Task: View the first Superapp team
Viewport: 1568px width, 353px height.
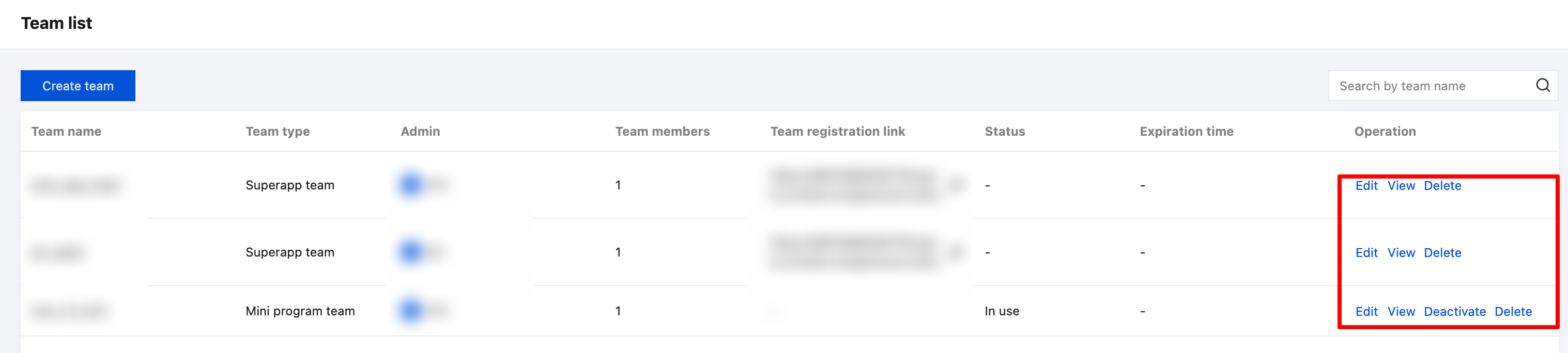Action: point(1401,186)
